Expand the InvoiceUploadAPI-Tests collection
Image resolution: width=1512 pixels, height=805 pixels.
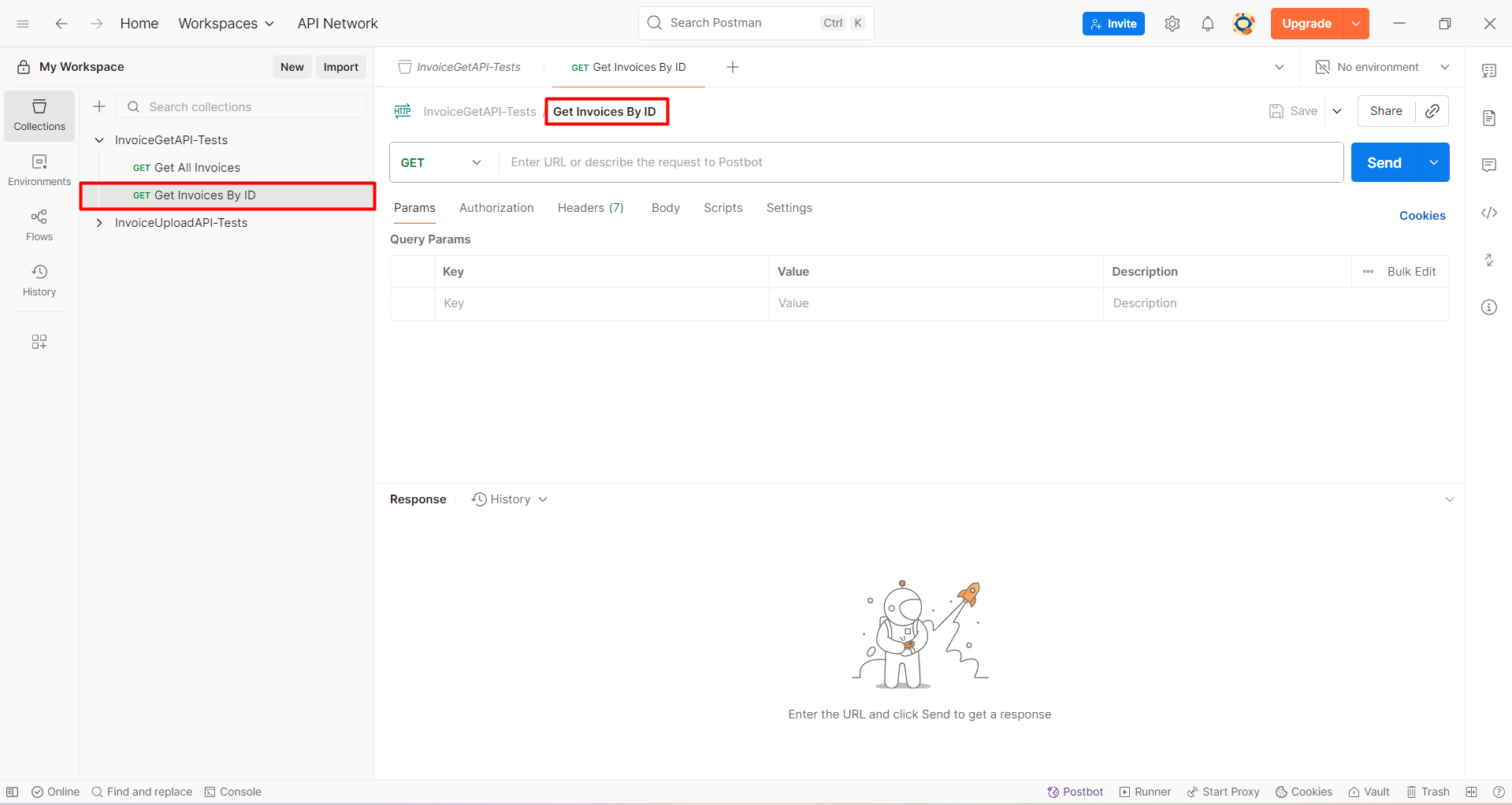[99, 223]
